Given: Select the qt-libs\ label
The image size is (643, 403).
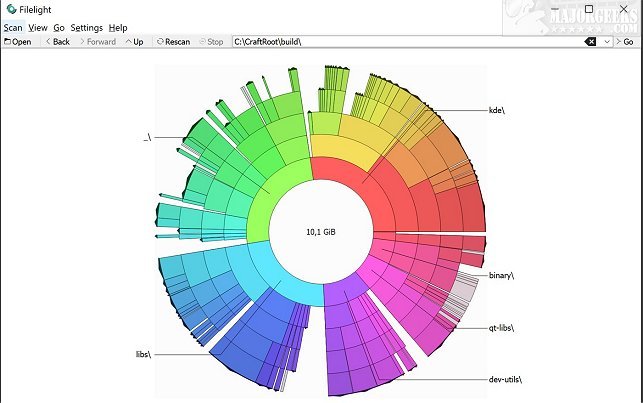Looking at the screenshot, I should pyautogui.click(x=501, y=328).
